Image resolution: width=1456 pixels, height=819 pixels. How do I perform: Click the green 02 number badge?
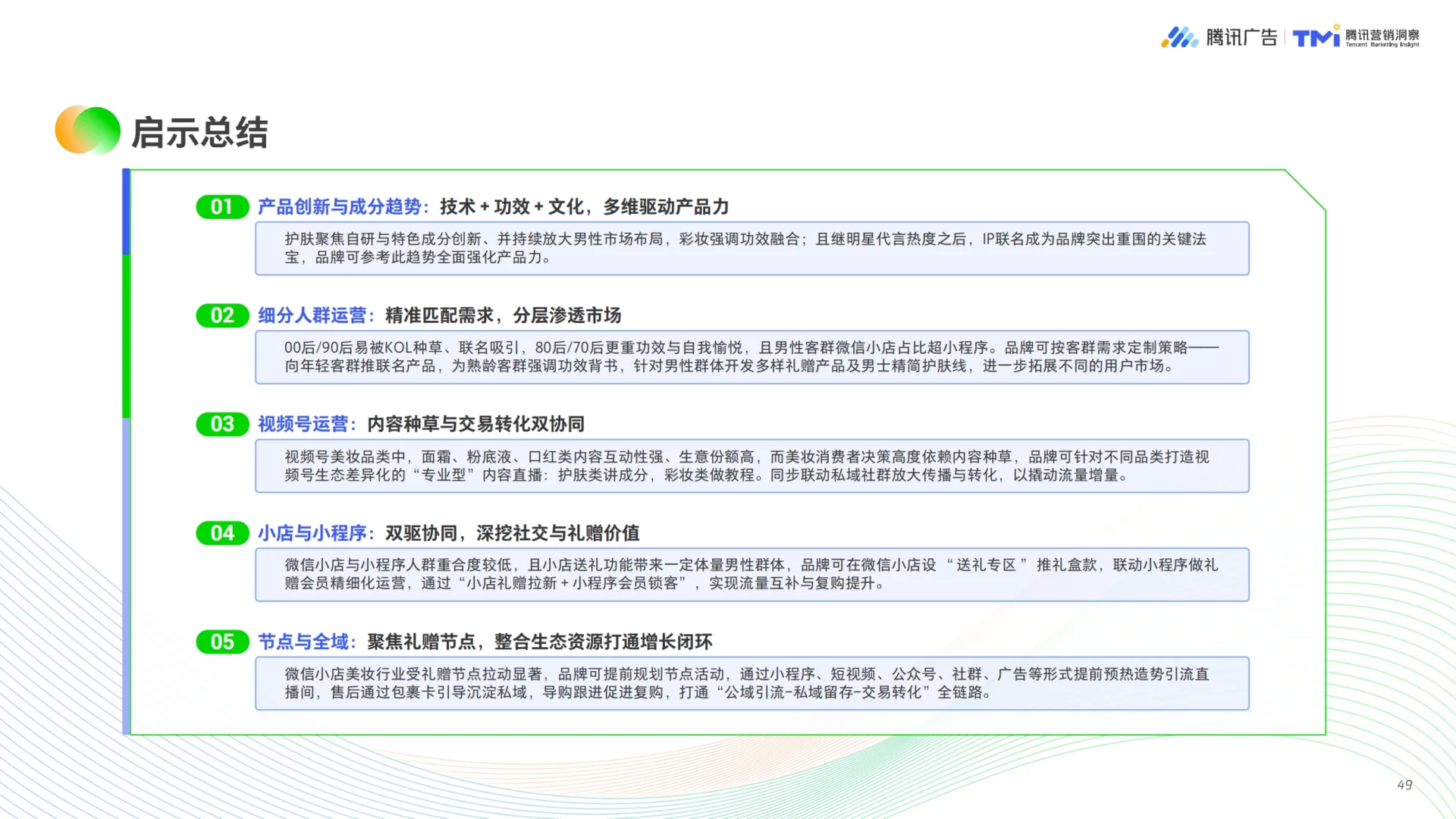click(x=222, y=315)
